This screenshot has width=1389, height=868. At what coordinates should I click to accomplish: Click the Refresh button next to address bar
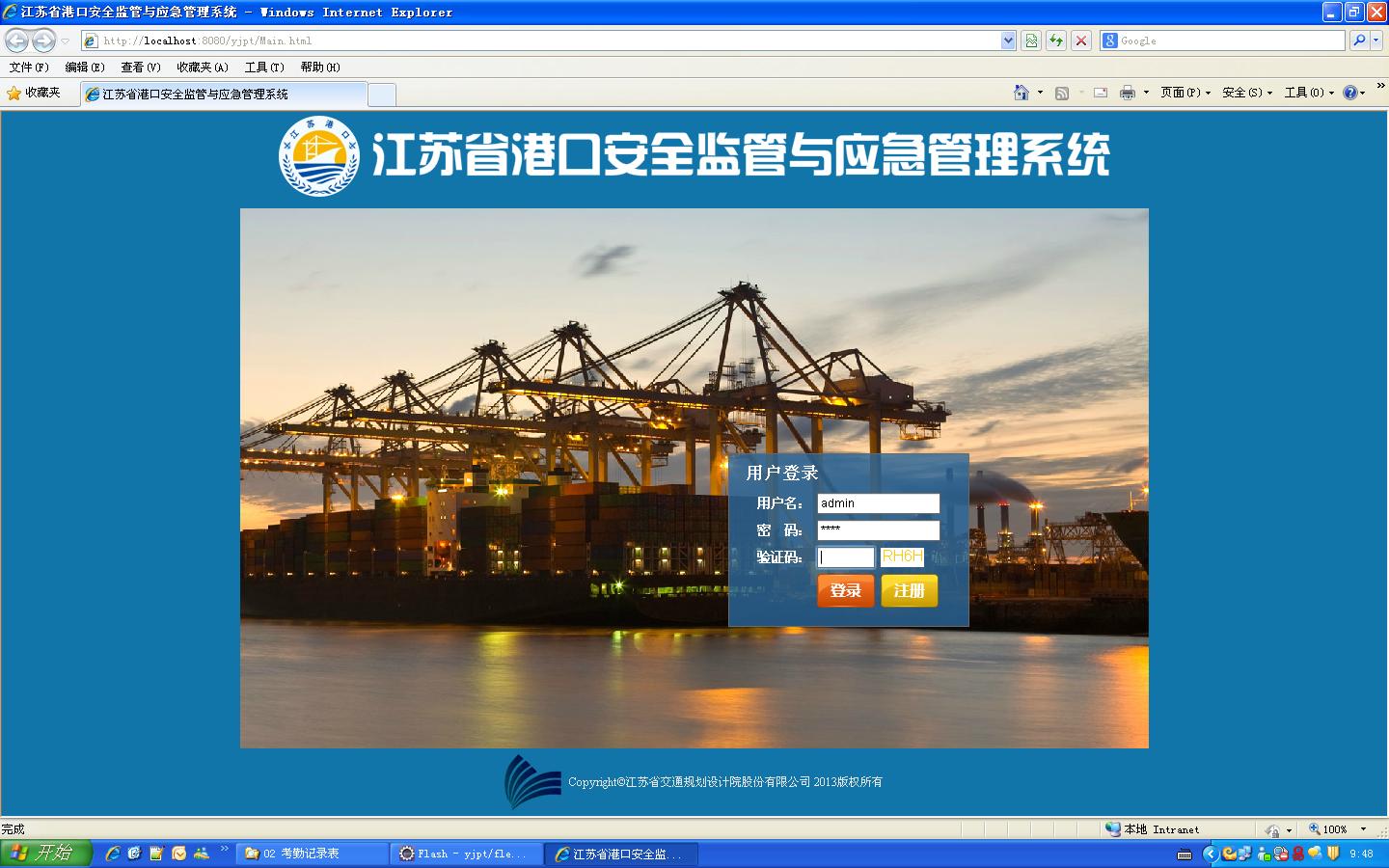coord(1056,41)
